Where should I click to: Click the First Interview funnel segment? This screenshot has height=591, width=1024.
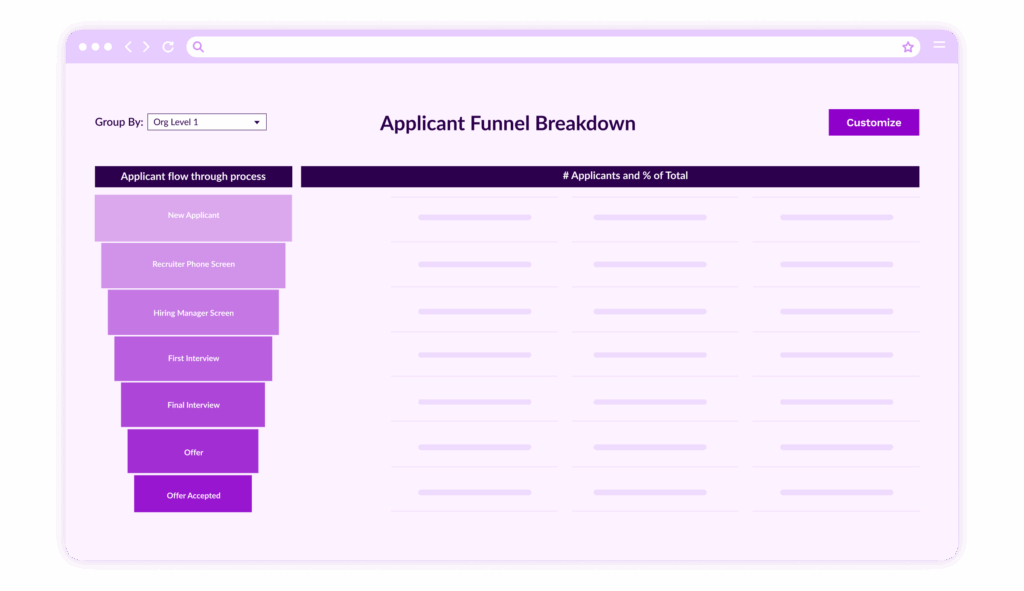[193, 359]
